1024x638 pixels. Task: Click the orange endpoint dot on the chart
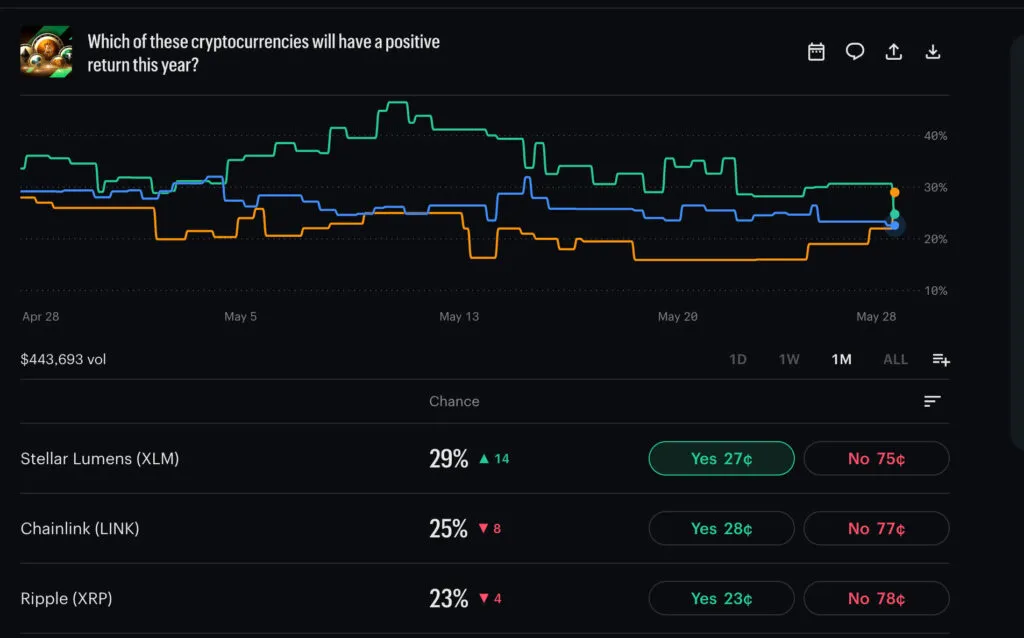(x=895, y=192)
